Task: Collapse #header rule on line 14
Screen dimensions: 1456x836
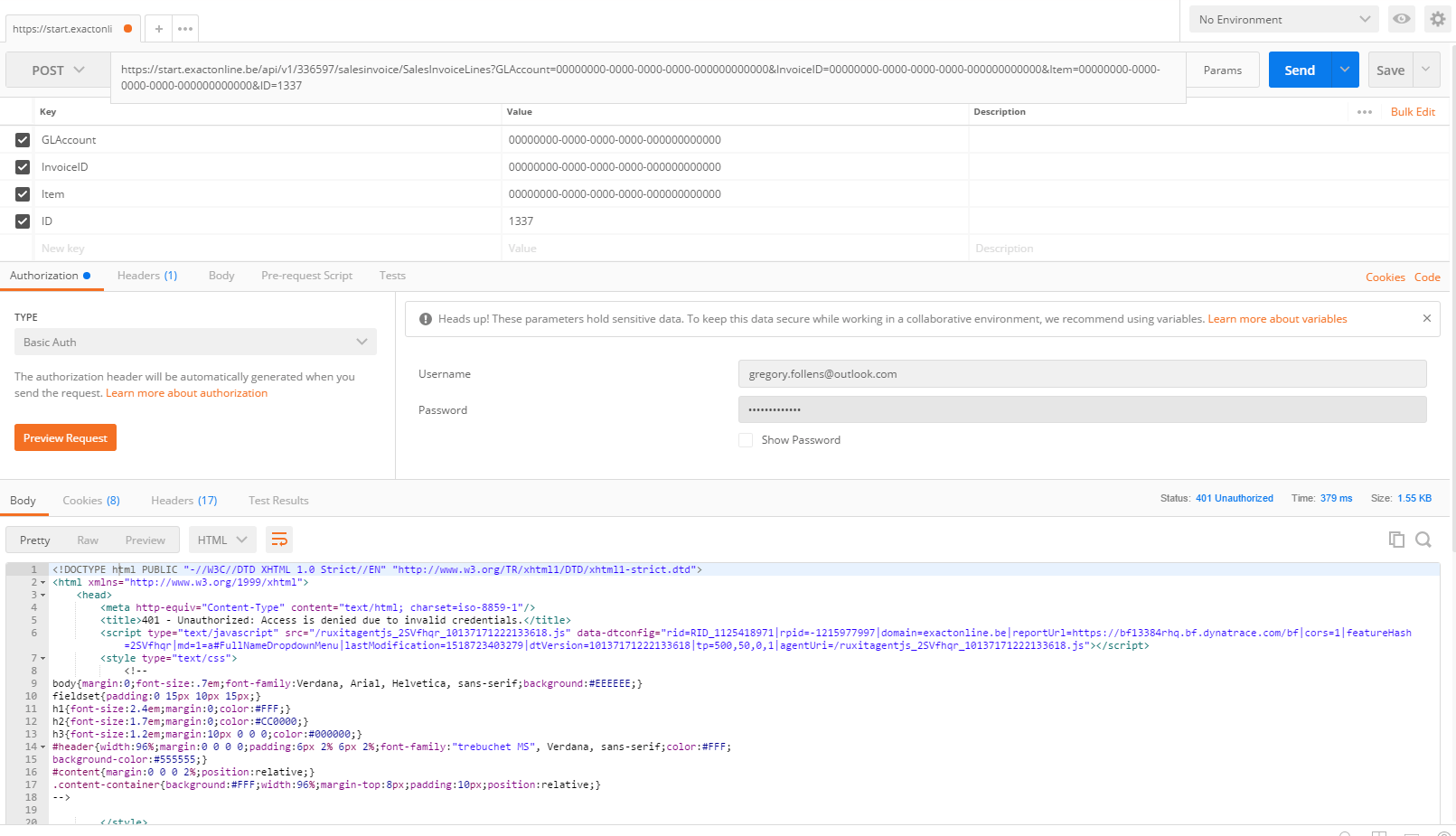Action: coord(42,747)
